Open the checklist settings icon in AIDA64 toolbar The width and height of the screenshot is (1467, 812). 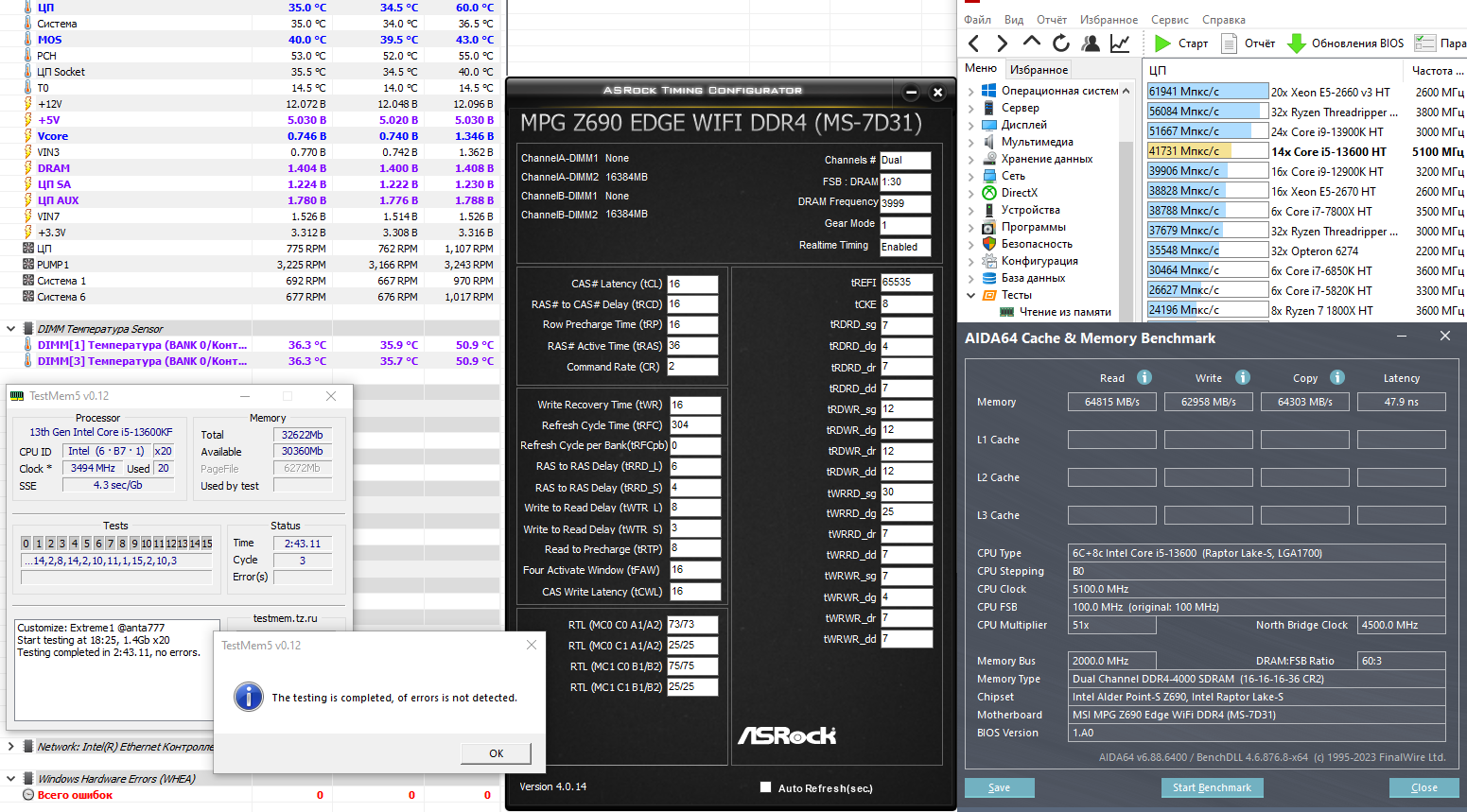pos(1424,43)
